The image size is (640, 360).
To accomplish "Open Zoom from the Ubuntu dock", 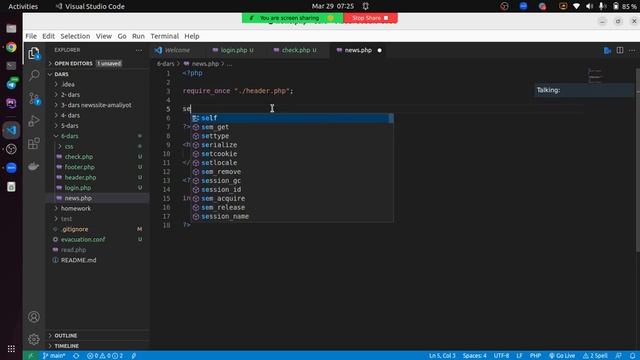I will 11,168.
